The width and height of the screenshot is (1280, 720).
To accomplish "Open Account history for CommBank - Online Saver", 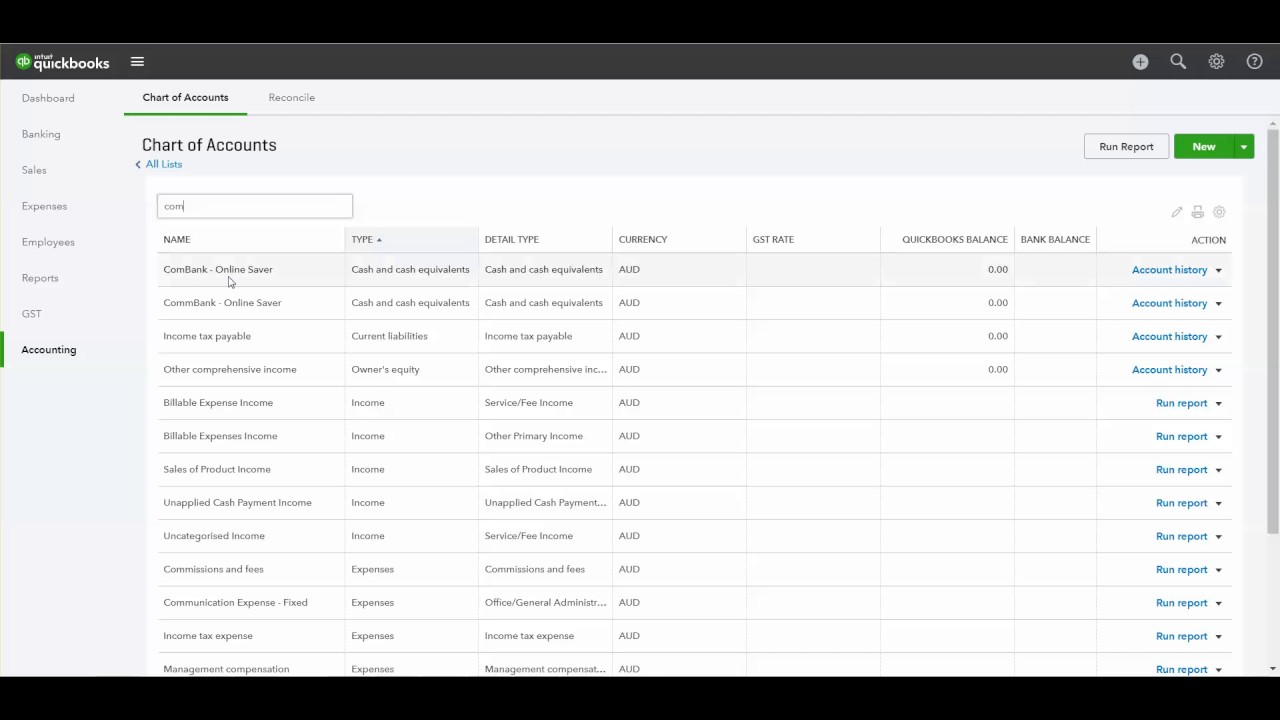I will click(x=1169, y=303).
